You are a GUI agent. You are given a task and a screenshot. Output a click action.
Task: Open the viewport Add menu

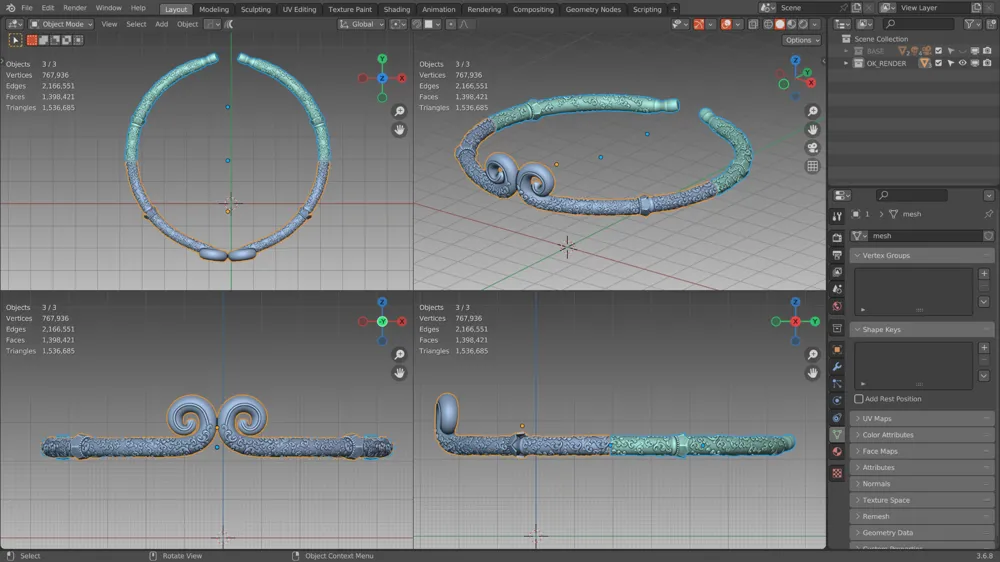click(161, 24)
